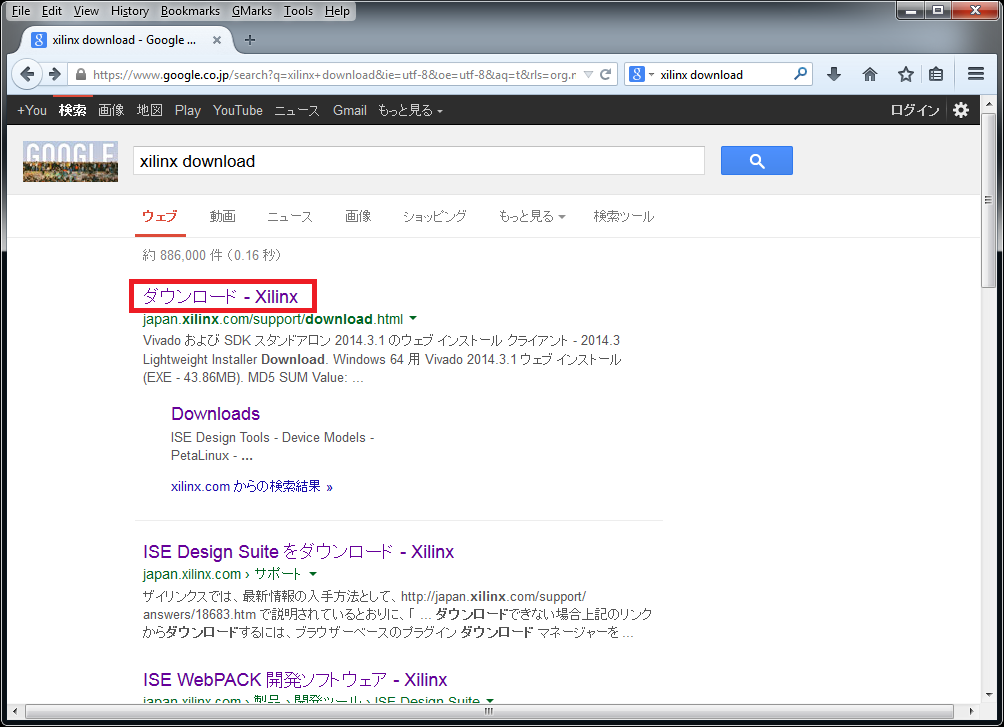Click the scrollbar down arrow
The image size is (1004, 727).
(989, 694)
